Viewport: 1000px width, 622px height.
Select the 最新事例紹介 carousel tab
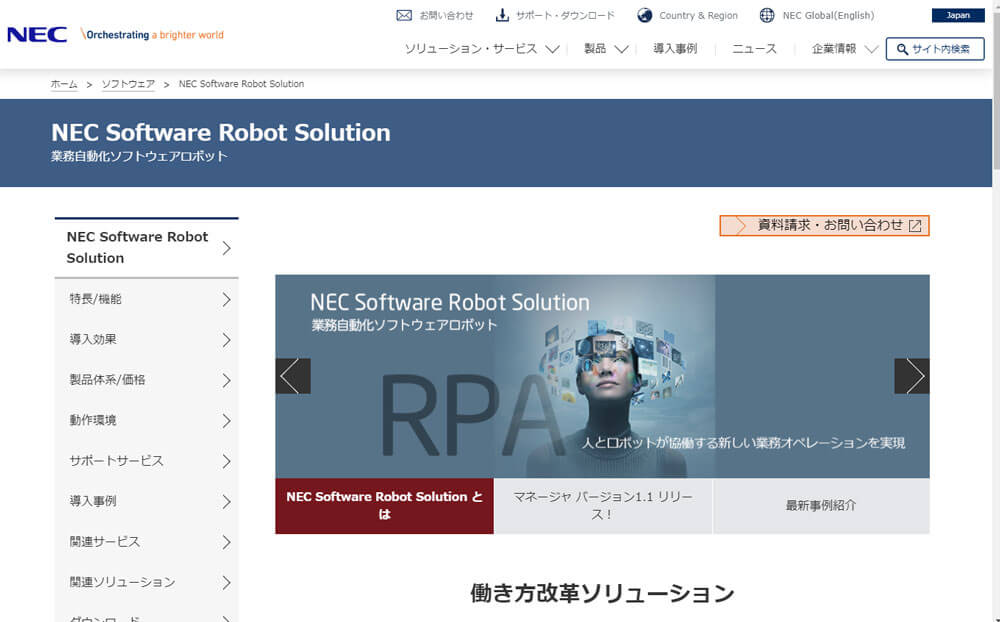821,505
